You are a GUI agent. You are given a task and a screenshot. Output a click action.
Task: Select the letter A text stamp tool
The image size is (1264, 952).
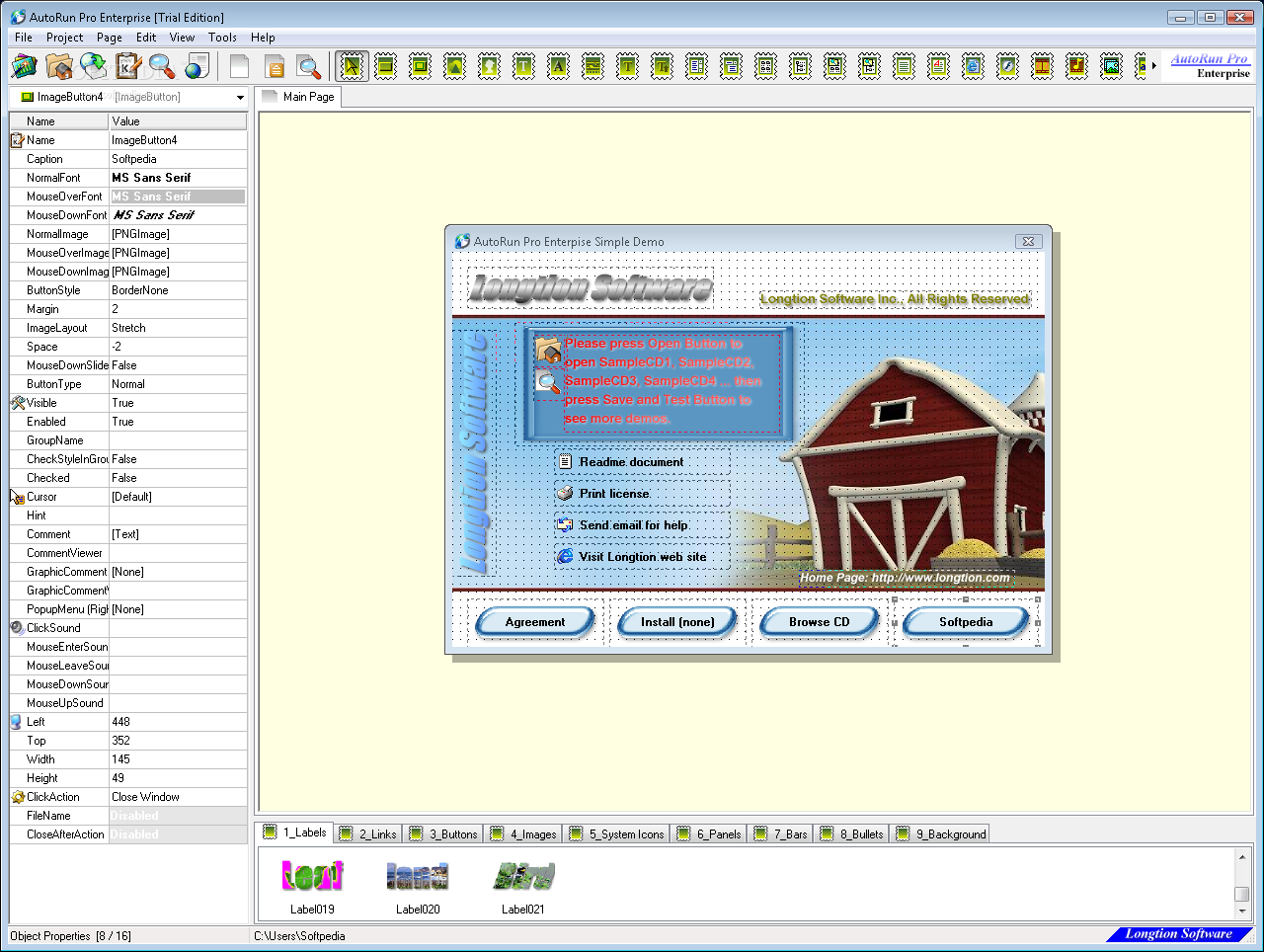pos(558,66)
